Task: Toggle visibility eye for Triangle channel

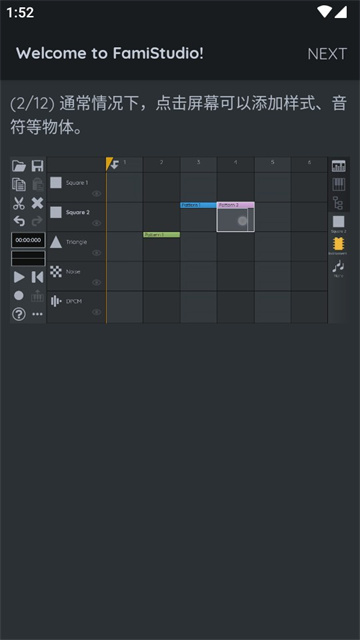Action: tap(96, 253)
